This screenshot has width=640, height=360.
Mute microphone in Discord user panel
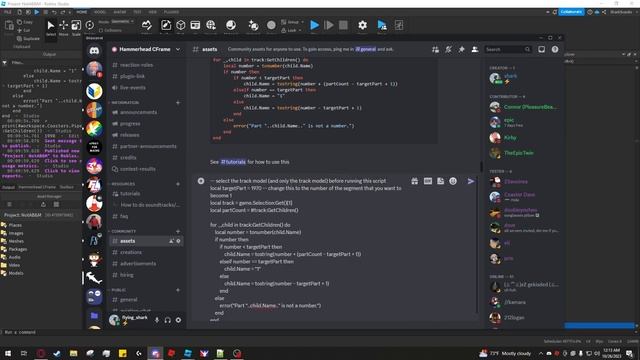point(157,320)
